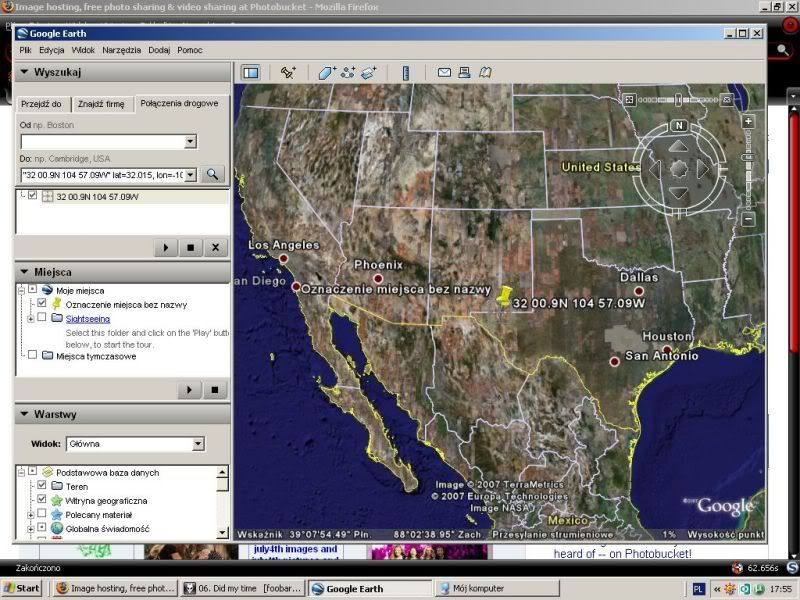
Task: Toggle Podstawowa baza danych checkbox
Action: [33, 471]
